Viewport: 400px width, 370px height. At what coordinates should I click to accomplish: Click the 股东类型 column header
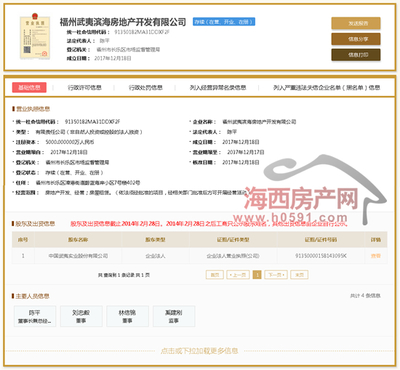(x=155, y=240)
